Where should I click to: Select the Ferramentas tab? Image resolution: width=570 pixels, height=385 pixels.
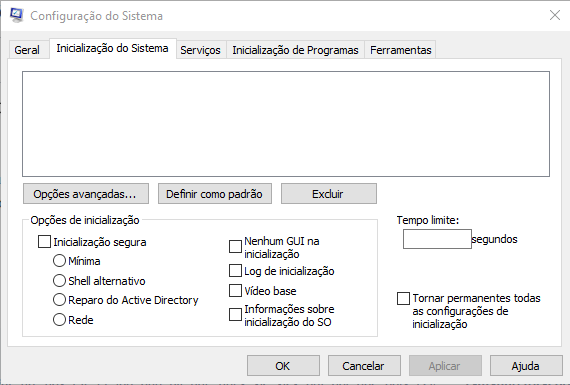(401, 50)
